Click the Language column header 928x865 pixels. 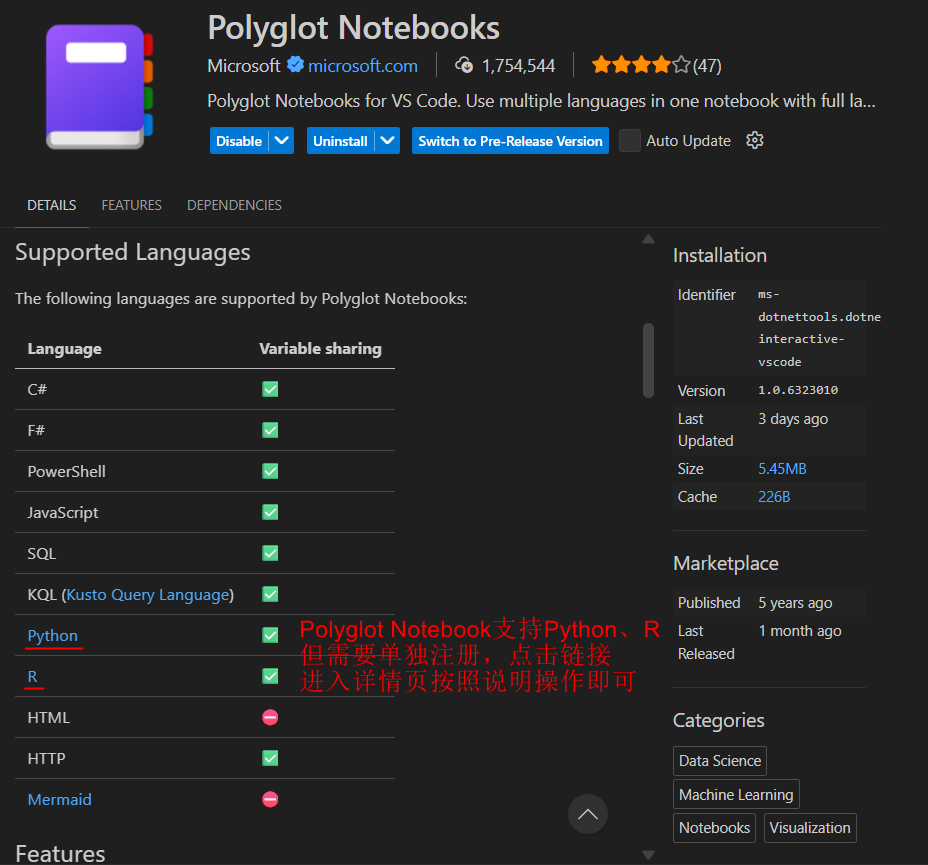click(x=64, y=348)
